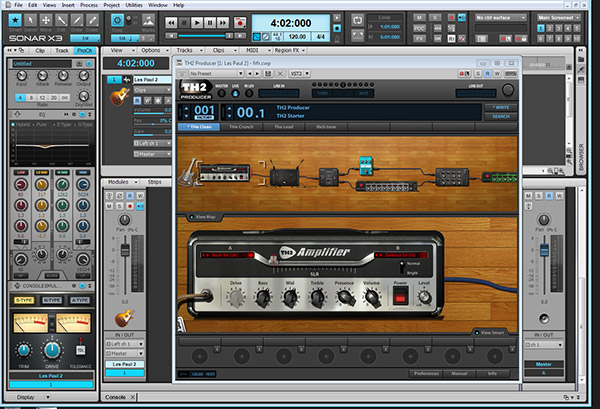
Task: Start playback with Play button
Action: click(x=197, y=23)
